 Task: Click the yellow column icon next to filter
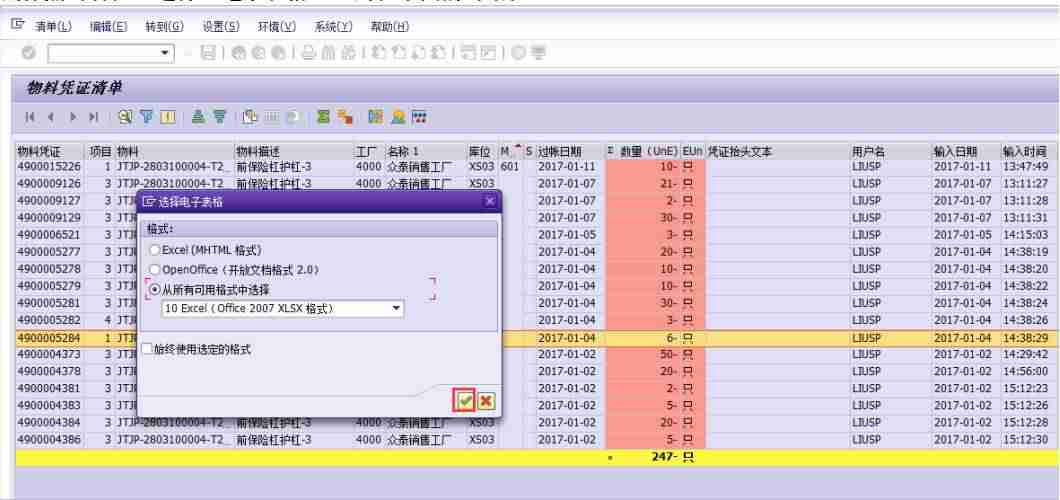click(168, 117)
